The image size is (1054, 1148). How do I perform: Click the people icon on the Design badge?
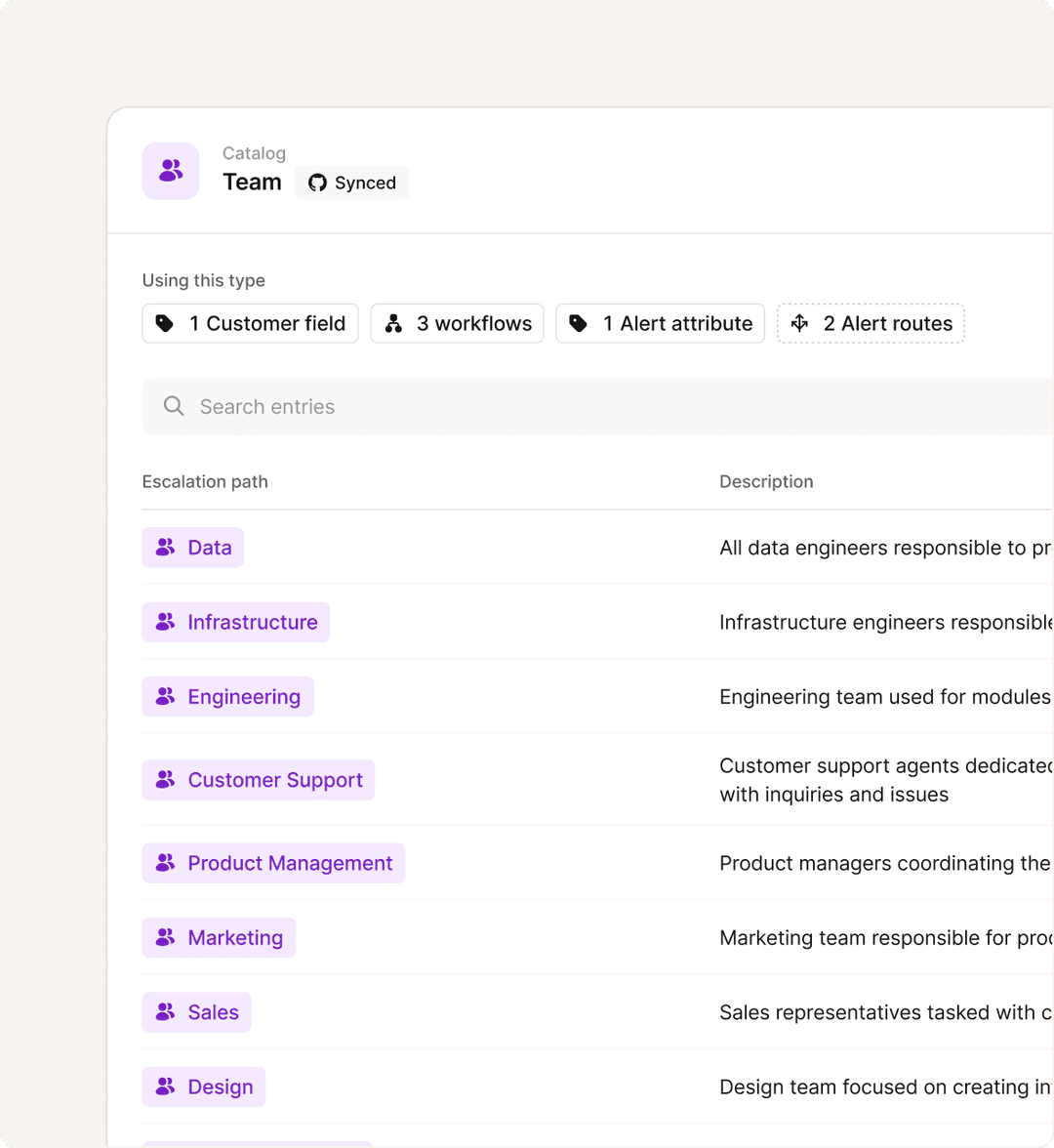click(163, 1086)
